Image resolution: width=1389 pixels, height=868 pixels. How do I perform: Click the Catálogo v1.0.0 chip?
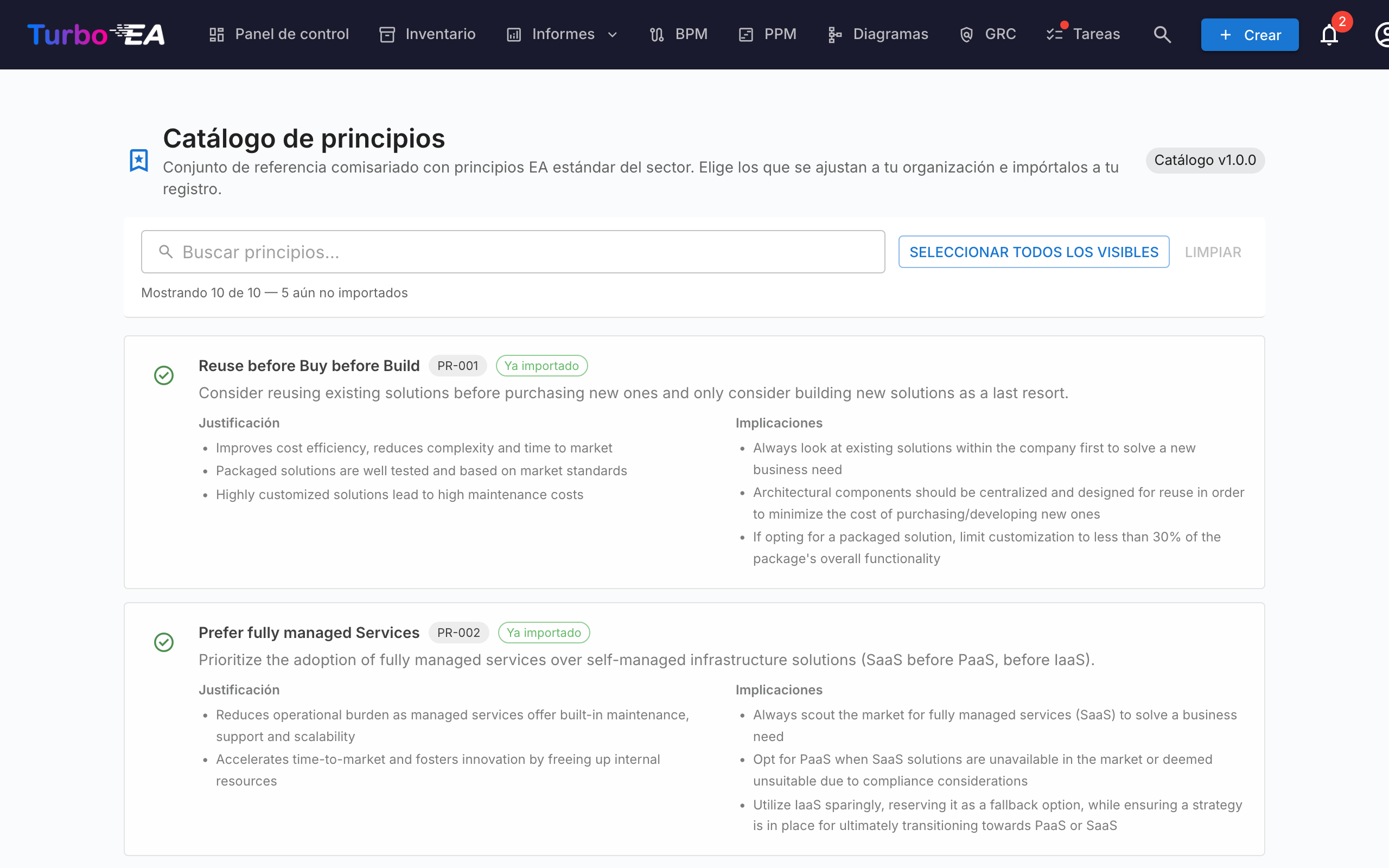(1205, 160)
